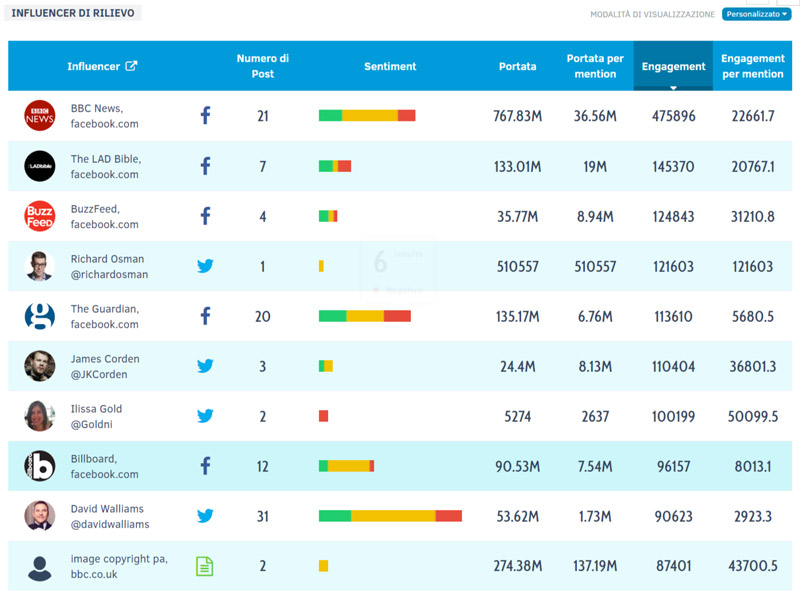Click The LAD Bible avatar logo
800x606 pixels.
tap(40, 166)
